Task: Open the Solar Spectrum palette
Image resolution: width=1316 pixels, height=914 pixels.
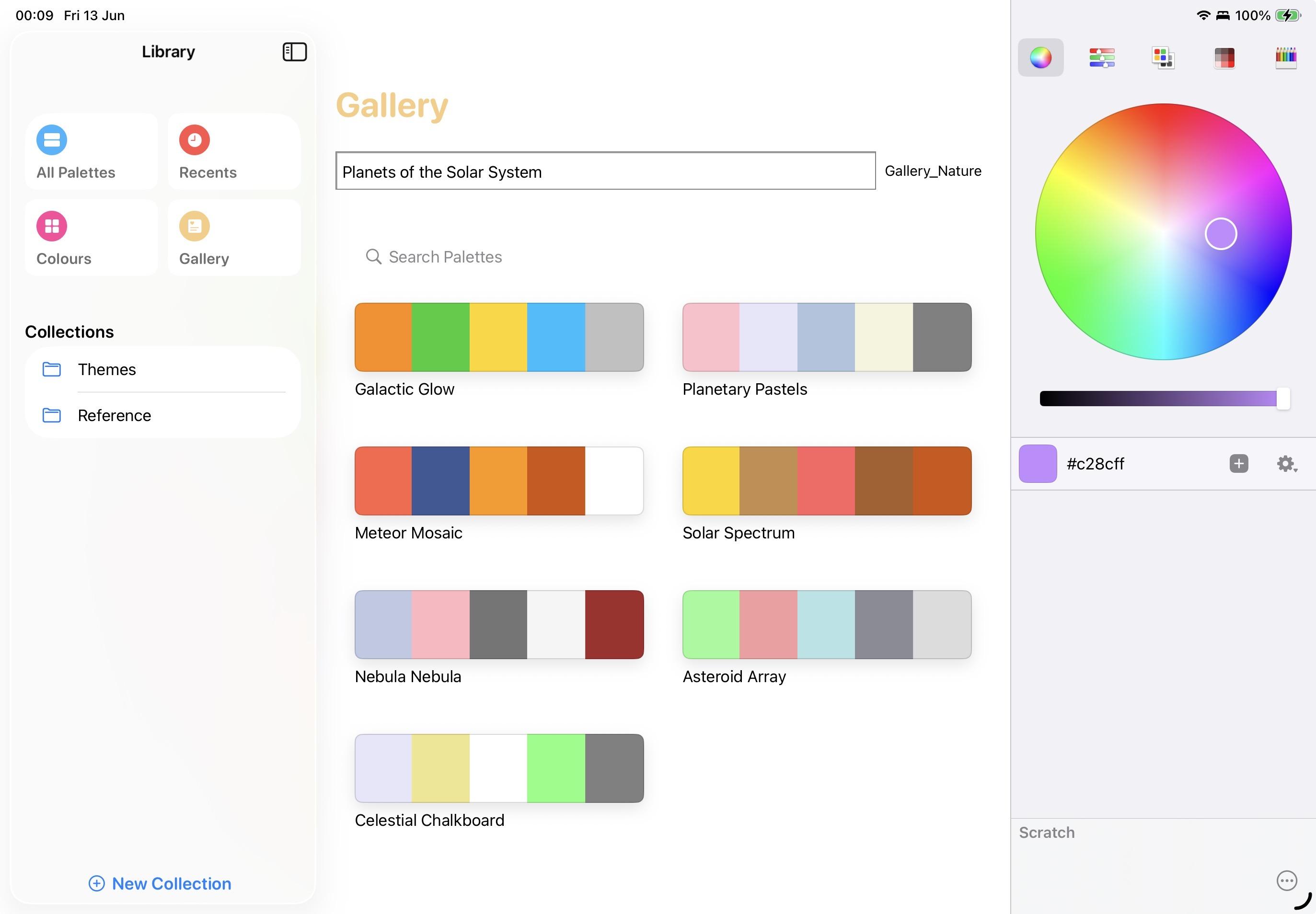Action: point(827,481)
